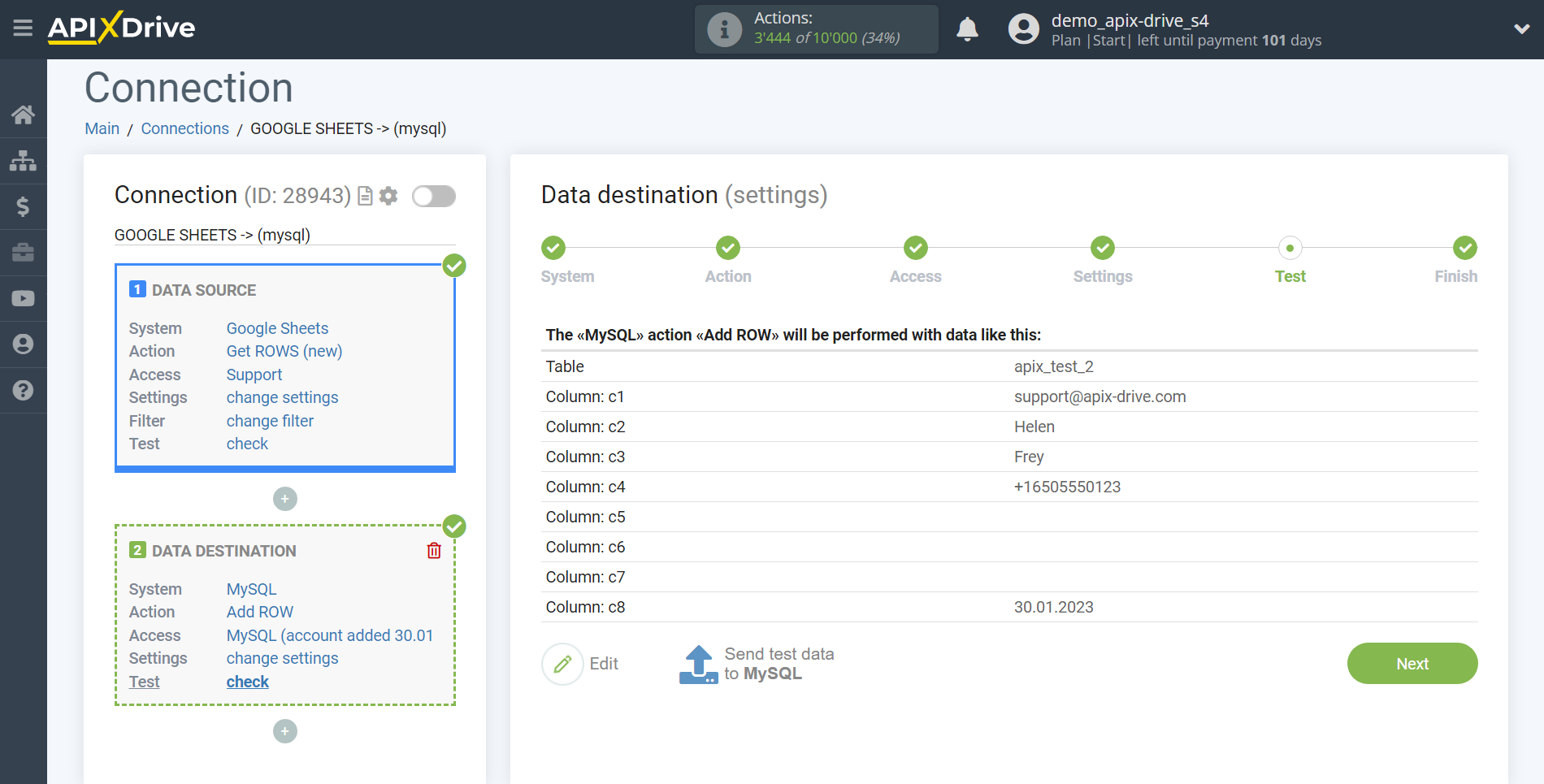Open the Get ROWS (new) action link

pyautogui.click(x=284, y=351)
